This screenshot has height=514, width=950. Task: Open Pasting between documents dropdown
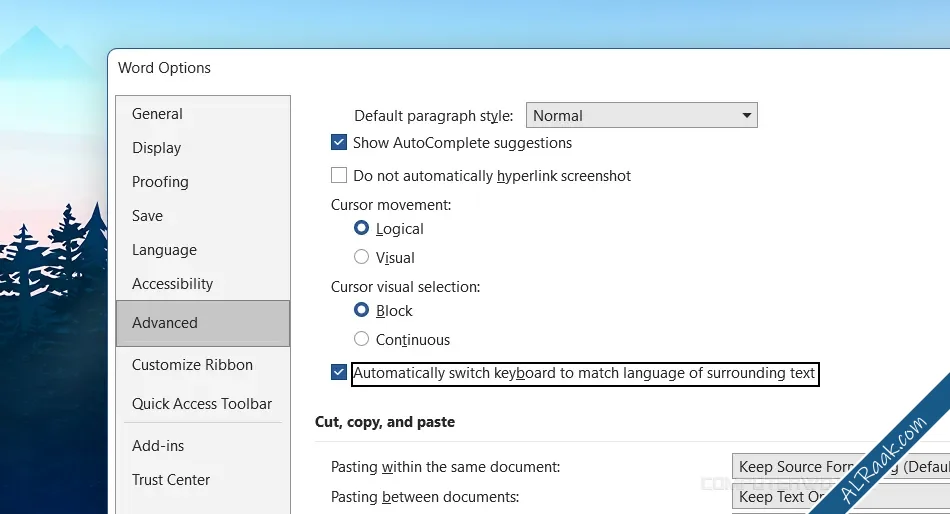841,497
